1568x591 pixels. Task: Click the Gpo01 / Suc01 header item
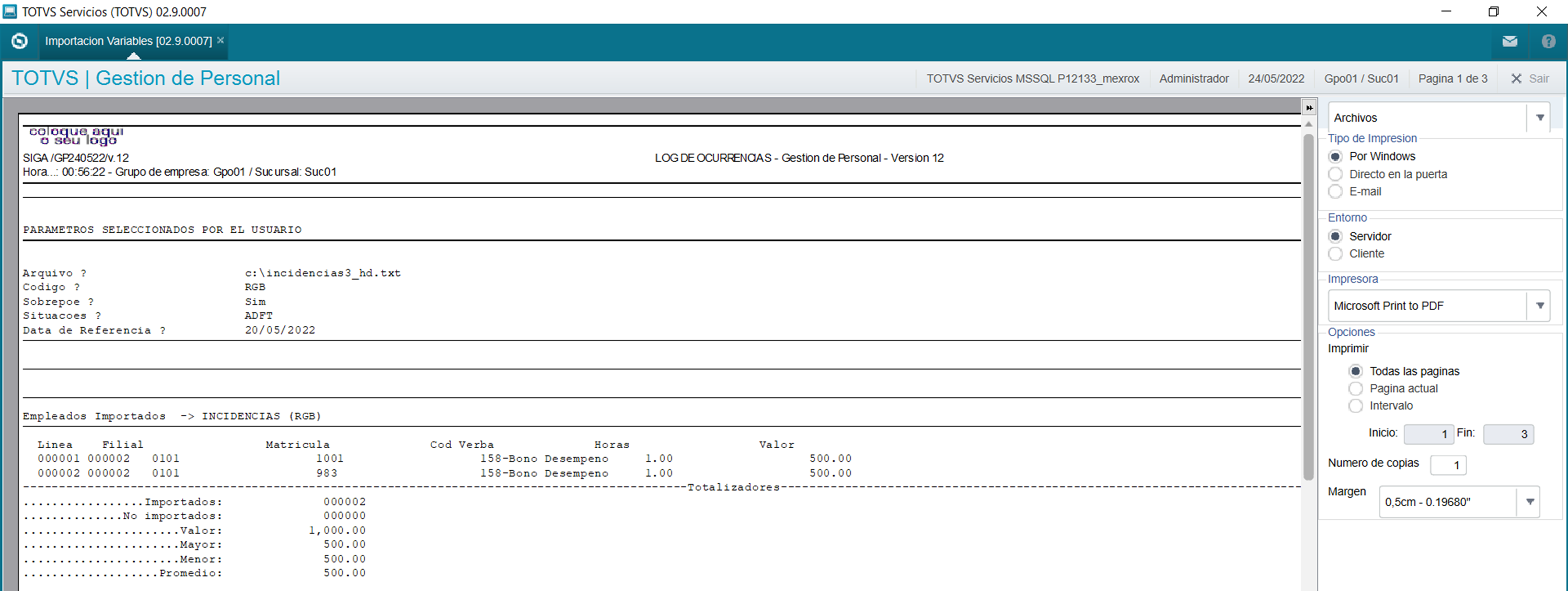[1361, 78]
